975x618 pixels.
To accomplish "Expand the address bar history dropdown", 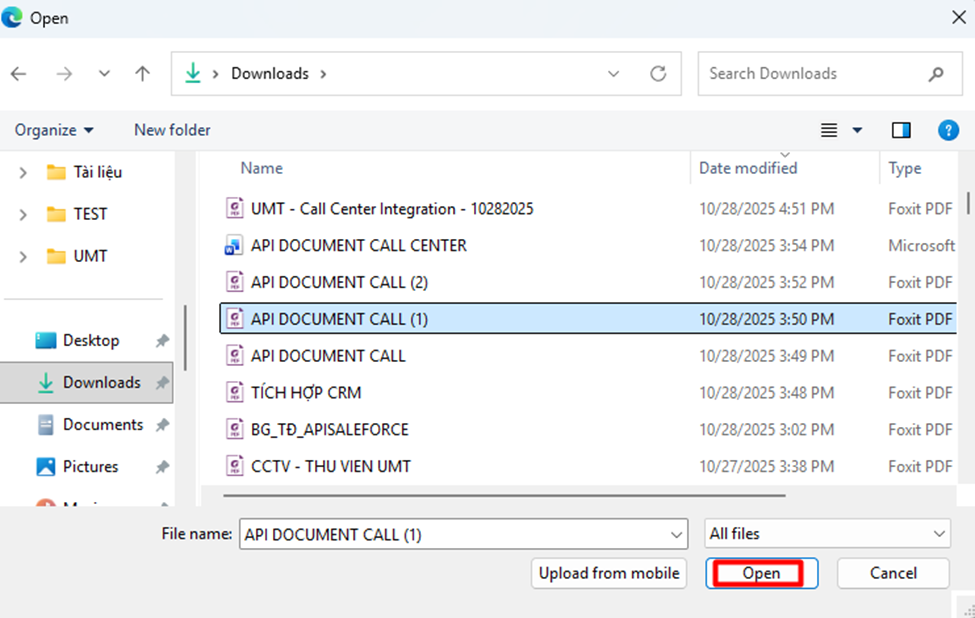I will (x=614, y=74).
